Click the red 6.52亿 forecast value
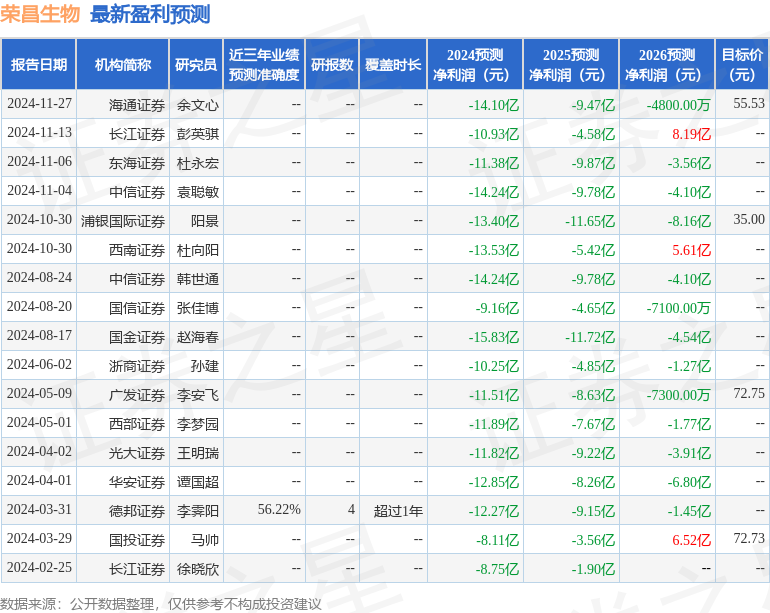The width and height of the screenshot is (770, 613). 691,539
